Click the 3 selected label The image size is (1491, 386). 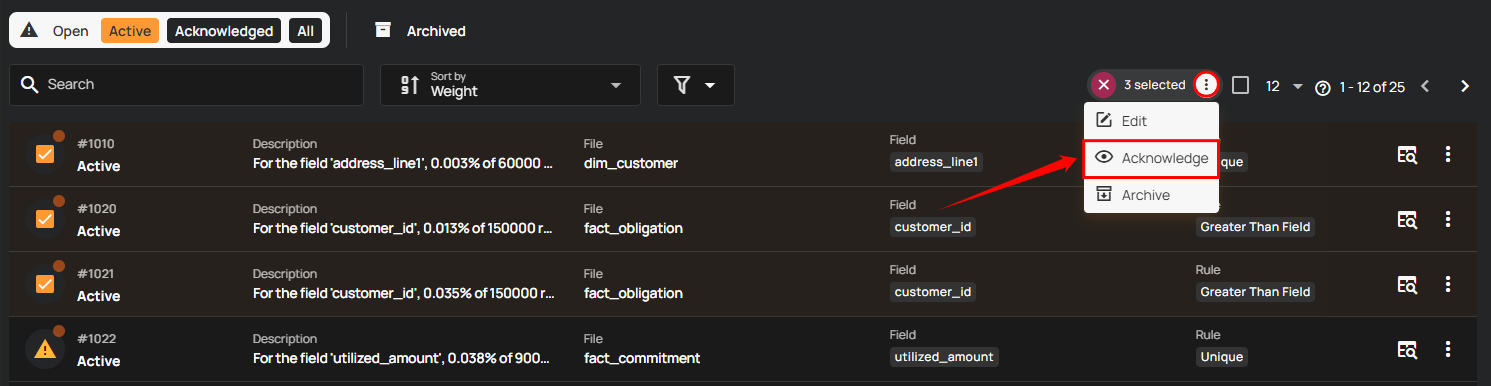(x=1154, y=85)
